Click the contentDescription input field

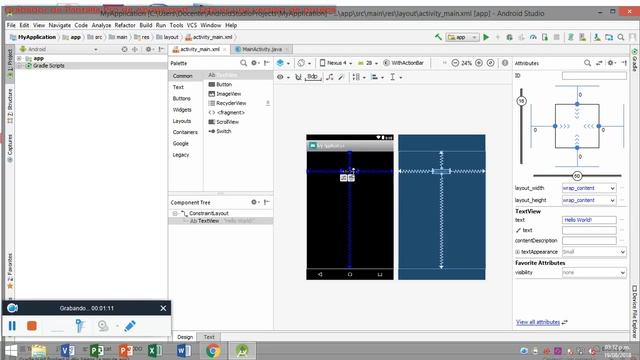(x=589, y=240)
